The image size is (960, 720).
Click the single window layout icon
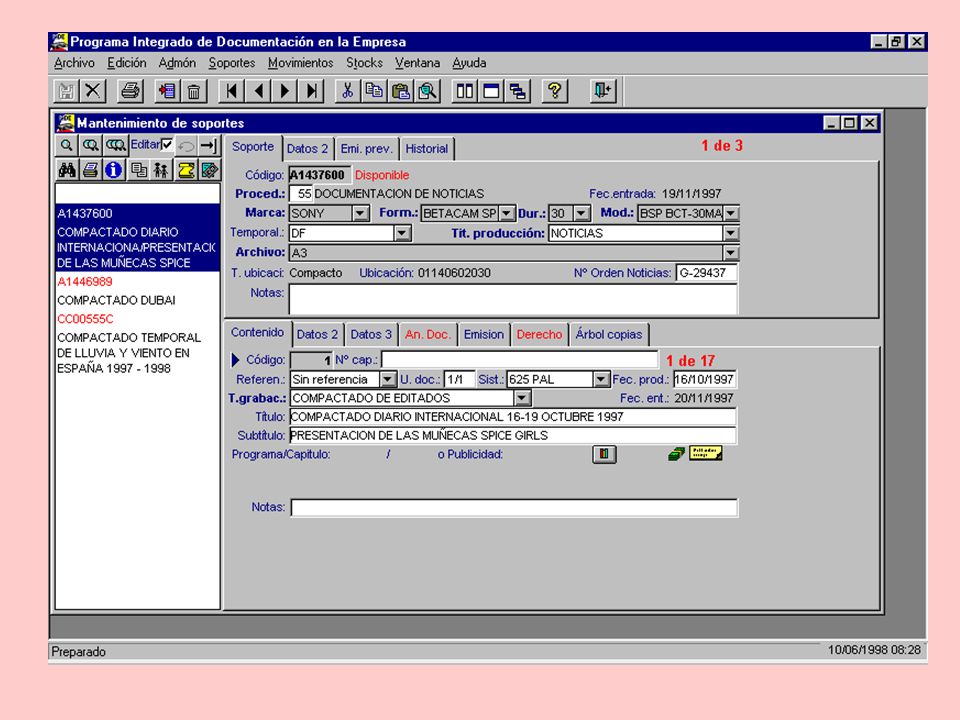coord(492,91)
